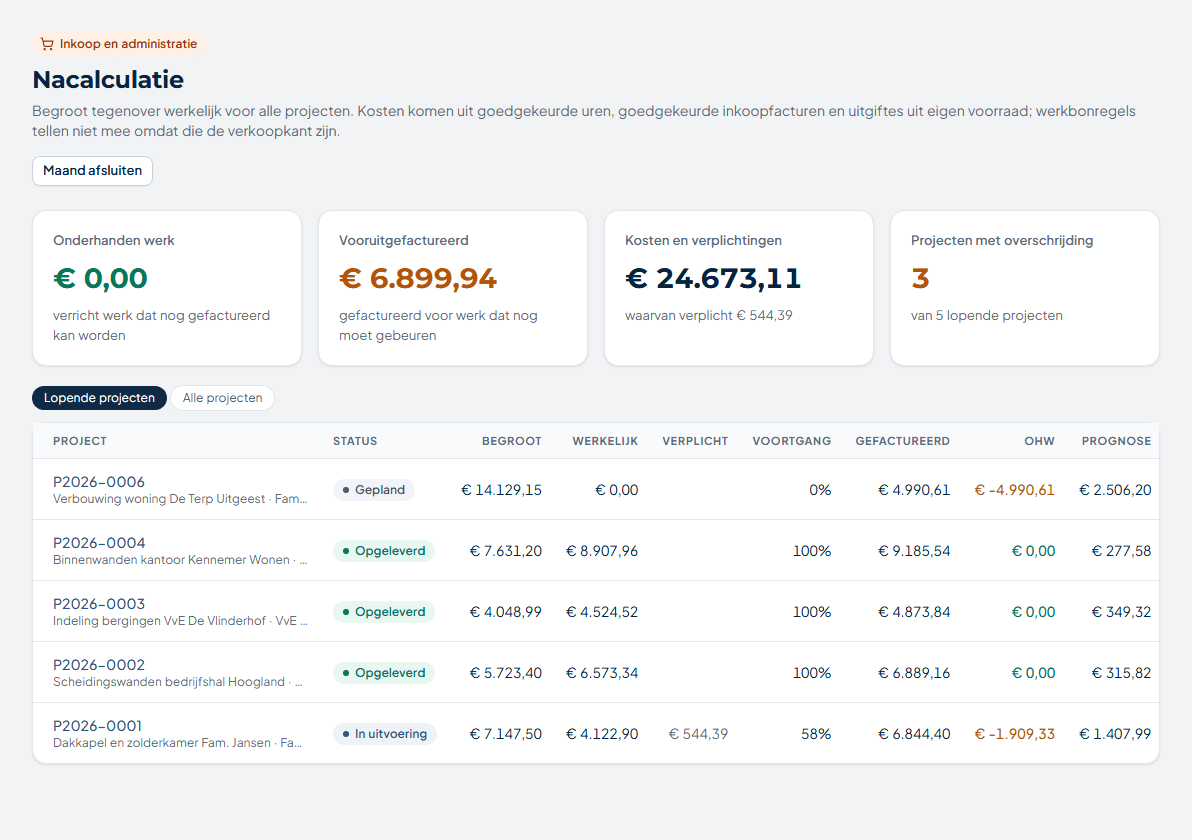1192x840 pixels.
Task: Click the Maand afsluiten button
Action: [x=92, y=170]
